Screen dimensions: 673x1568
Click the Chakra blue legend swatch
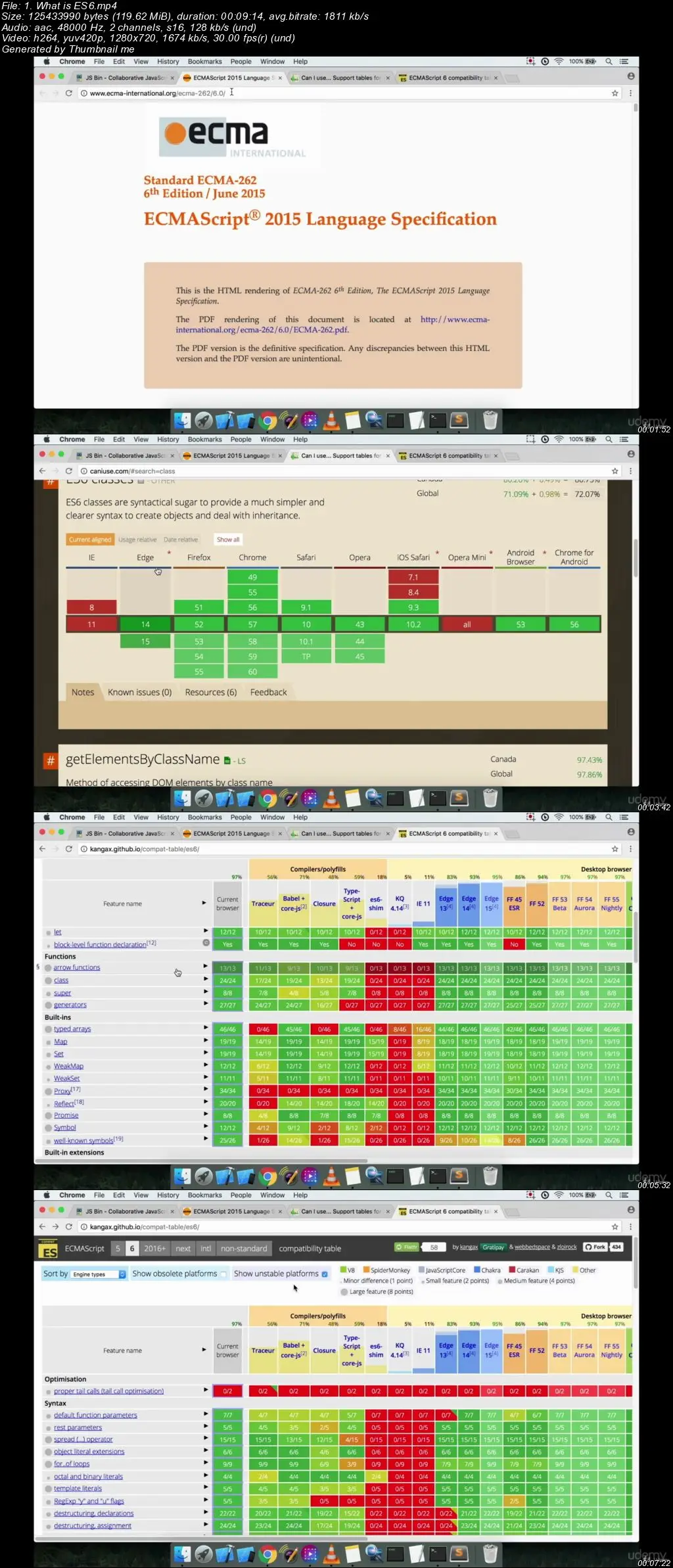[x=476, y=1270]
